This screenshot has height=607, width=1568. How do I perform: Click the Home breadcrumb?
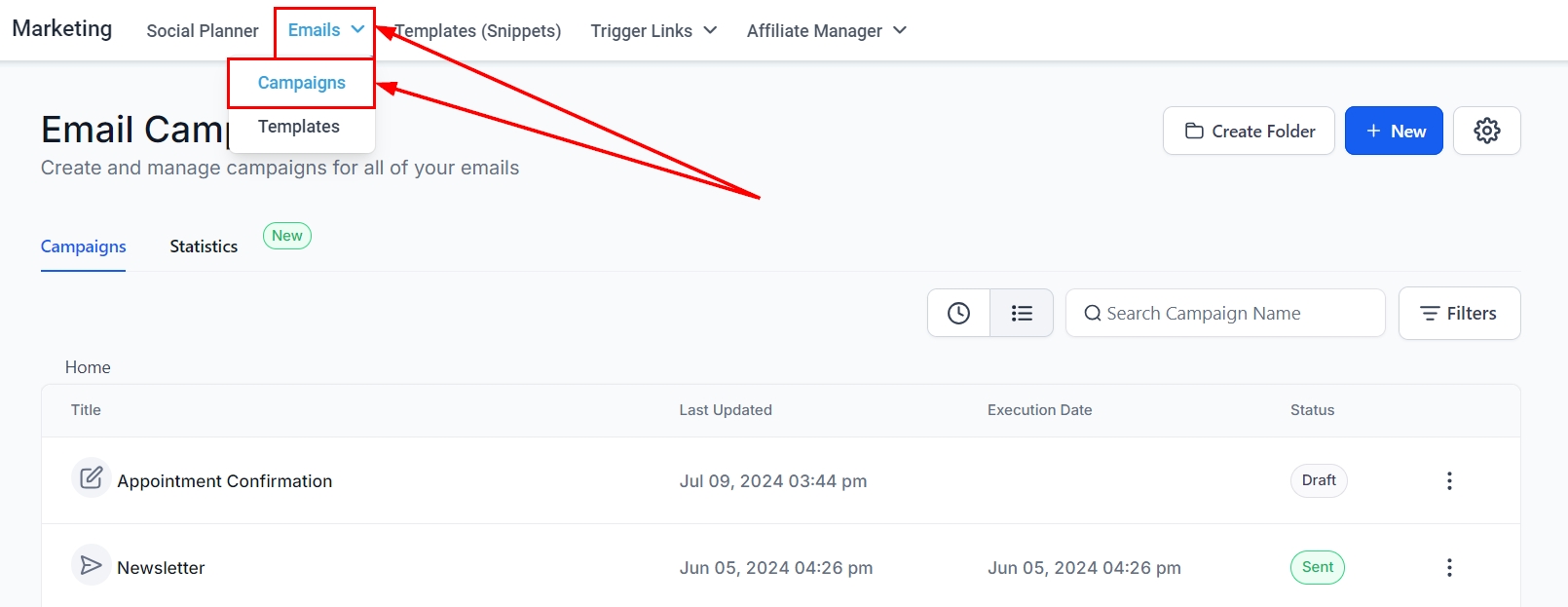click(88, 367)
